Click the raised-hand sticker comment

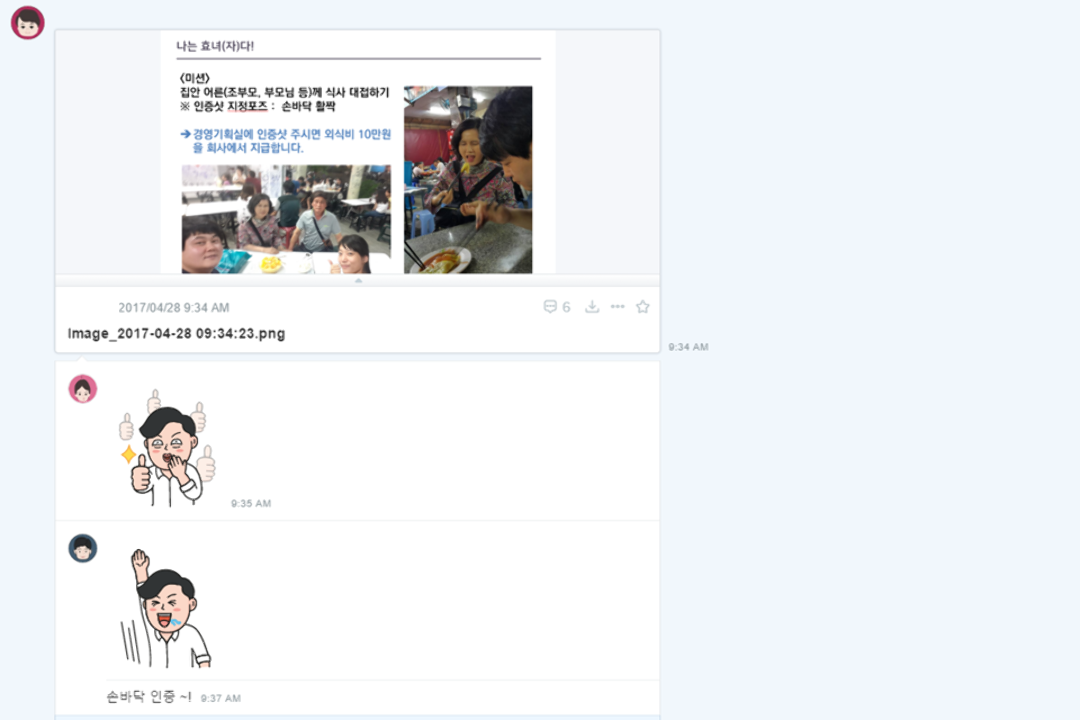(166, 608)
